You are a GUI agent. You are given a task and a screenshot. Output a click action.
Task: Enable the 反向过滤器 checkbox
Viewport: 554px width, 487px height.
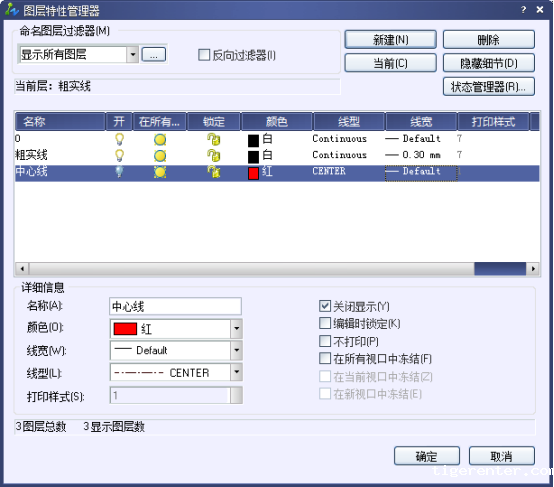tap(204, 55)
